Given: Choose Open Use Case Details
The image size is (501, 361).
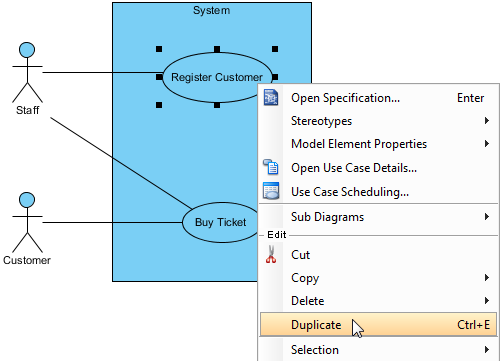Looking at the screenshot, I should [378, 168].
